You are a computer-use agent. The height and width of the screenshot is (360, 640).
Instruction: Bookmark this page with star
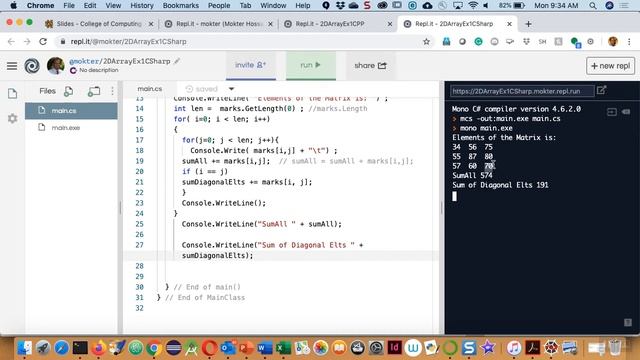[427, 42]
